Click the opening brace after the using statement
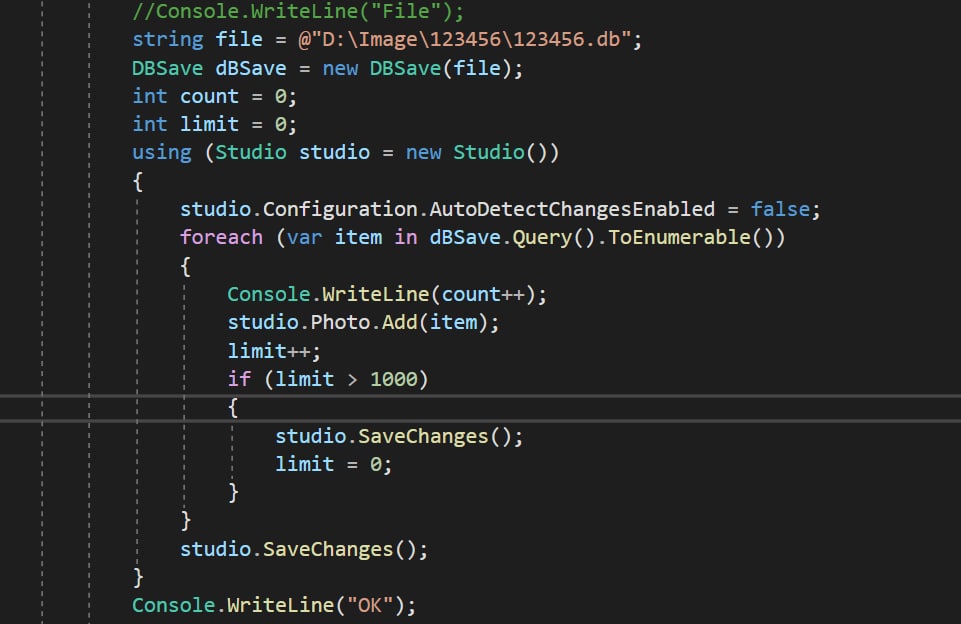The image size is (961, 624). pyautogui.click(x=138, y=181)
